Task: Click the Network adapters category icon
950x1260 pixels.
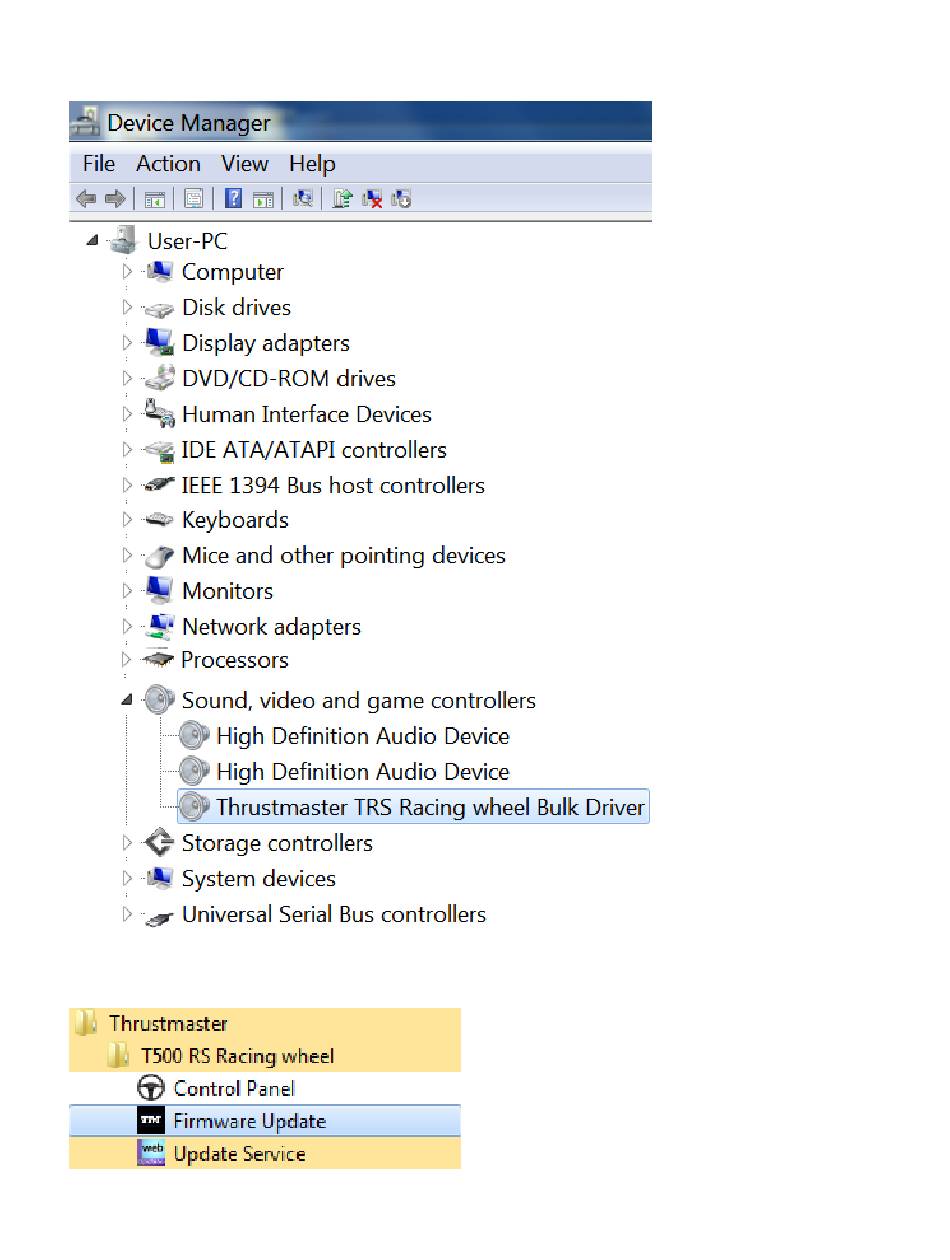Action: [159, 627]
